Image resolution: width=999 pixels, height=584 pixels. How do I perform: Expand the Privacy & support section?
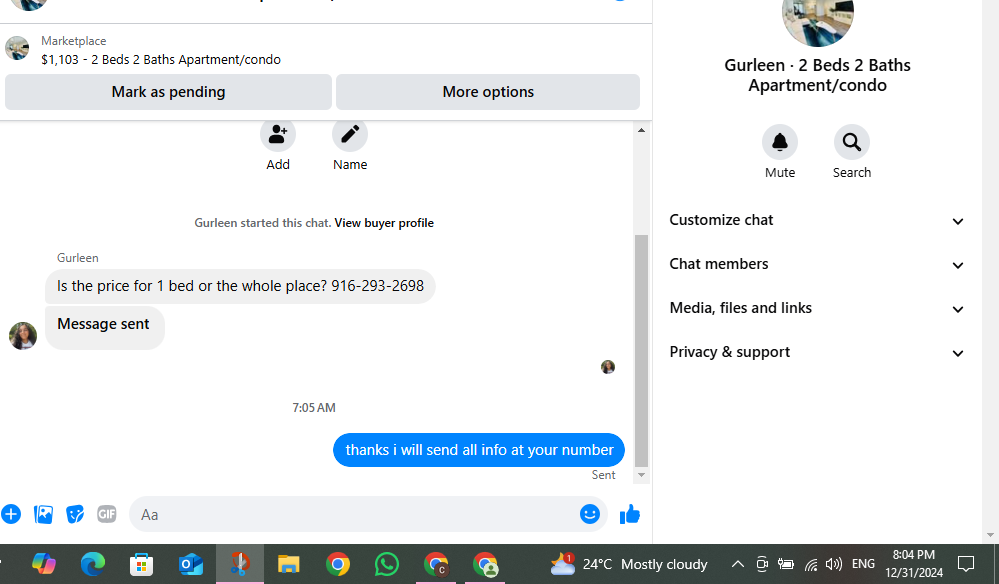tap(817, 352)
